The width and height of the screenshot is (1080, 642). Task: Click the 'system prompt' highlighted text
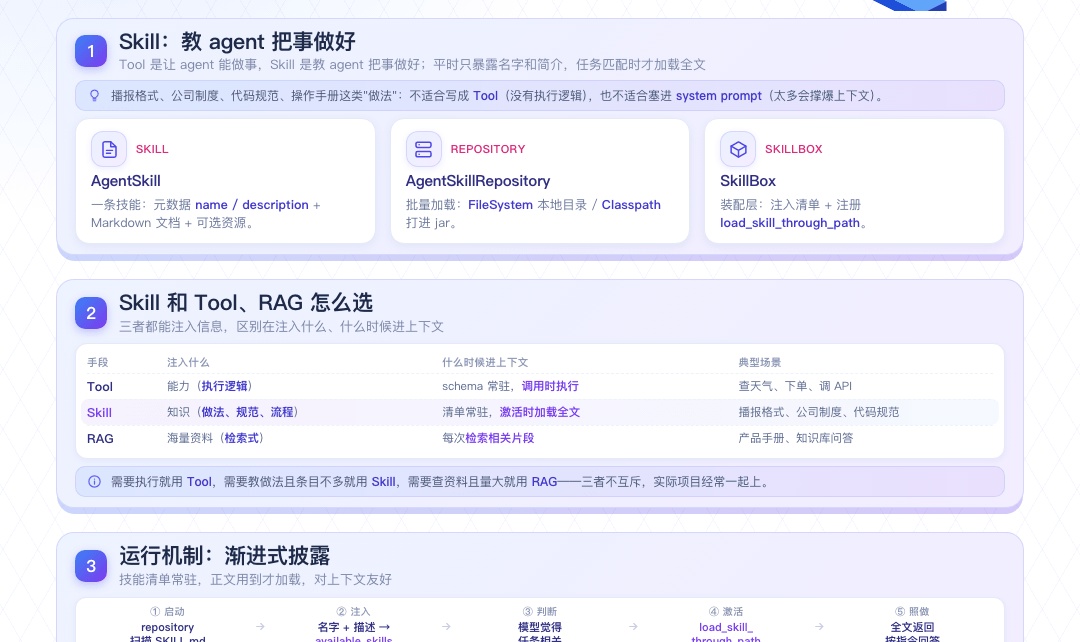click(x=718, y=96)
